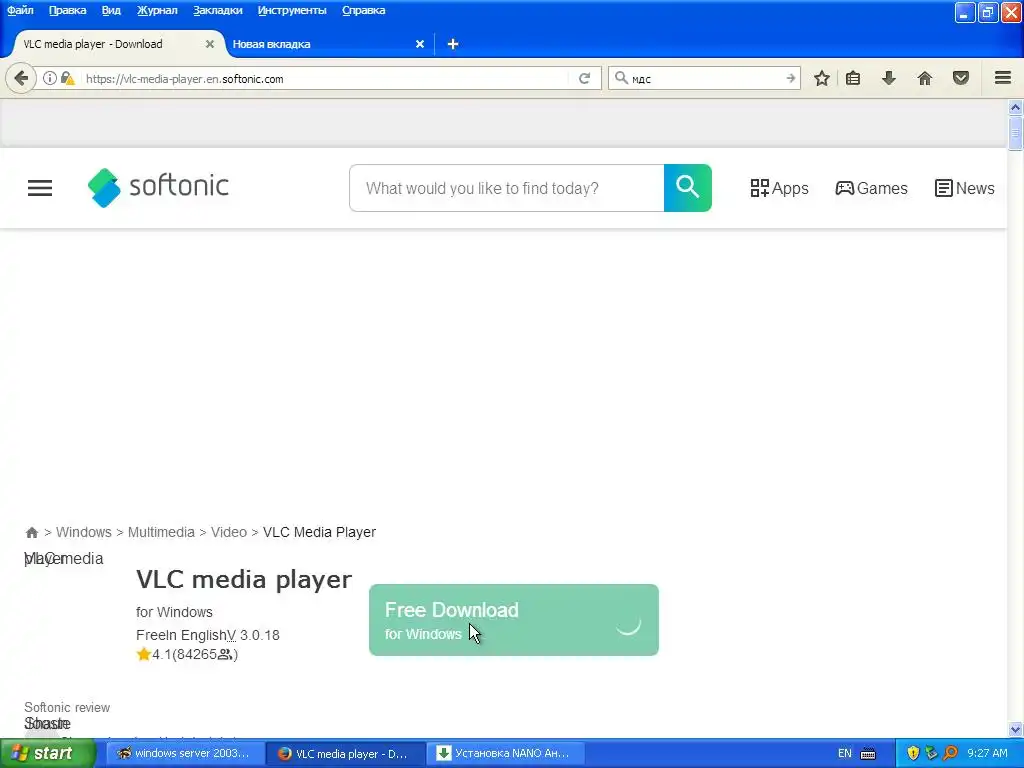Submit search with the green magnifier button

point(688,188)
